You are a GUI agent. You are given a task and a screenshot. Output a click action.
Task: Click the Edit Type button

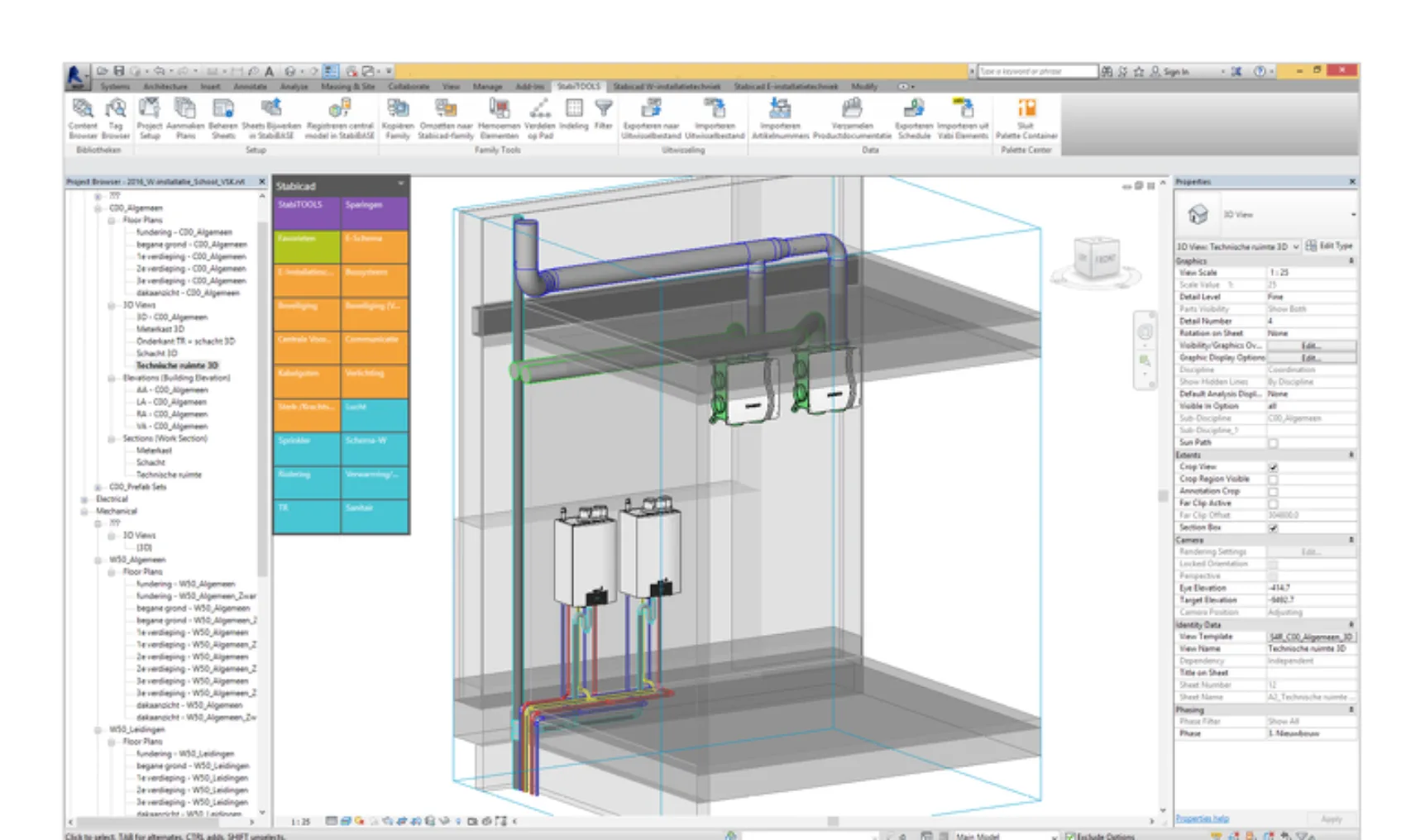tap(1329, 246)
